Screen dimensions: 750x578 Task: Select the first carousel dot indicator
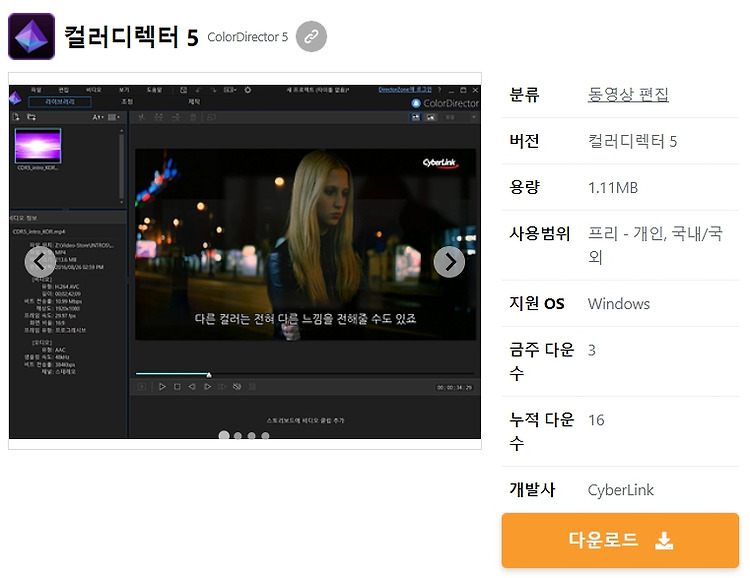224,435
